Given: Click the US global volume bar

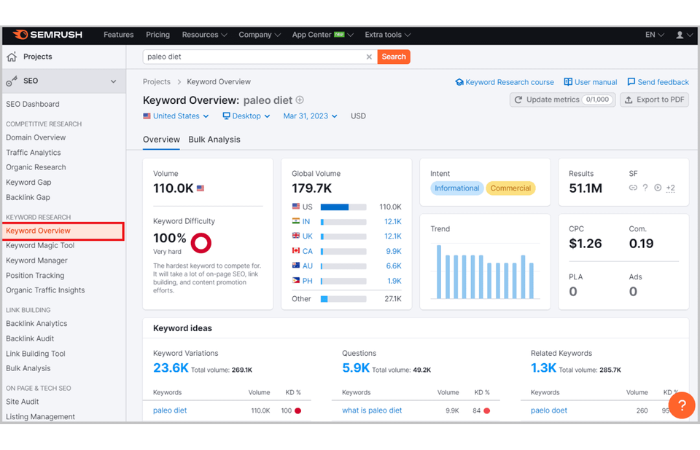Looking at the screenshot, I should (344, 207).
